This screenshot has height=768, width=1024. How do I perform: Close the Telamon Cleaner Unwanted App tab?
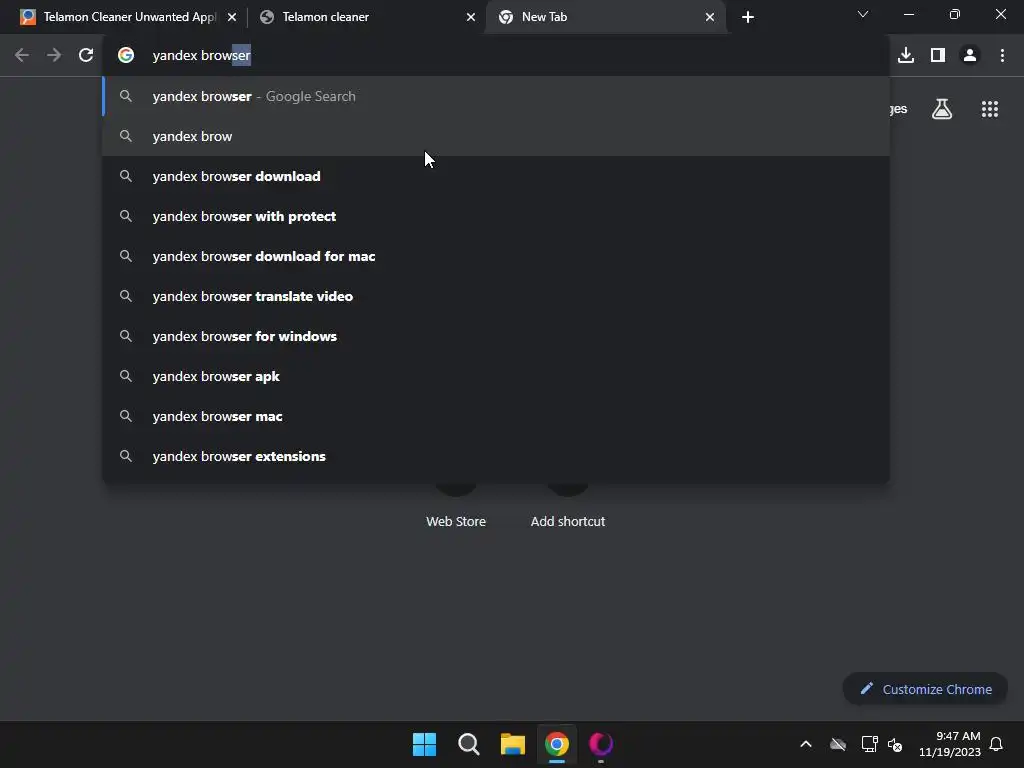tap(232, 17)
